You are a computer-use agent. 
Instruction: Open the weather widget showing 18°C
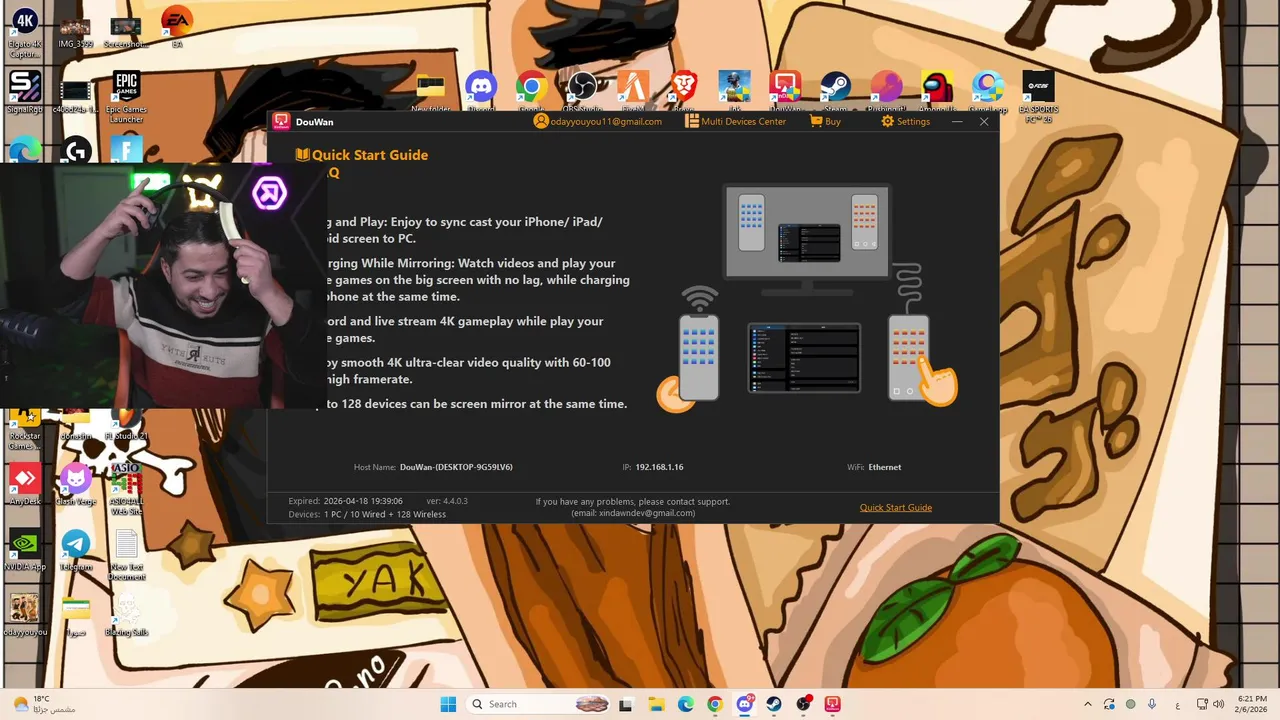click(45, 704)
